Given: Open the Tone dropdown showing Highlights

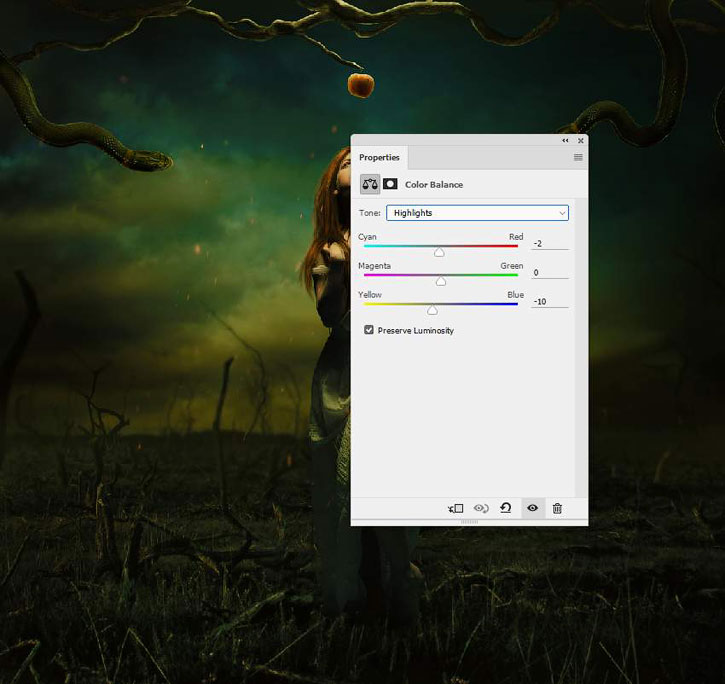Looking at the screenshot, I should (477, 213).
